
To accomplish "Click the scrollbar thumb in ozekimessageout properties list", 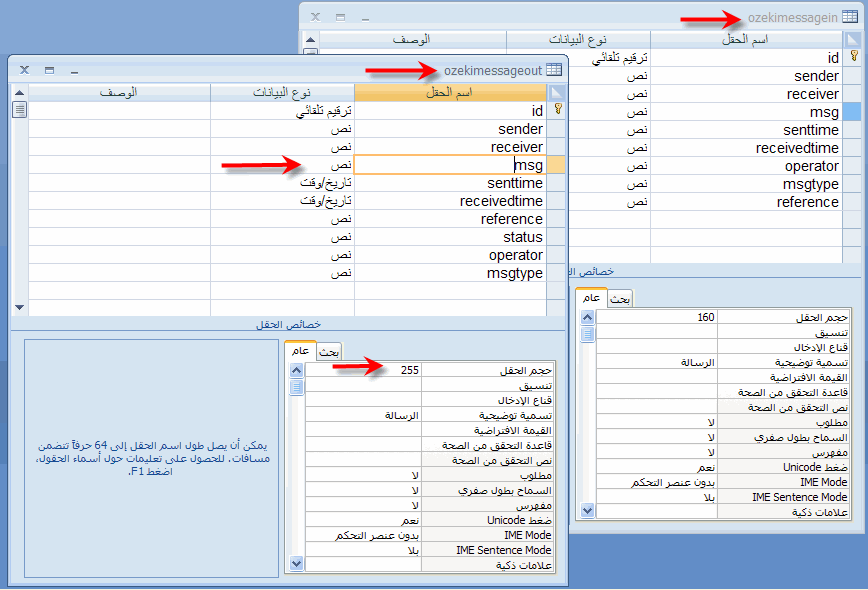I will coord(296,387).
